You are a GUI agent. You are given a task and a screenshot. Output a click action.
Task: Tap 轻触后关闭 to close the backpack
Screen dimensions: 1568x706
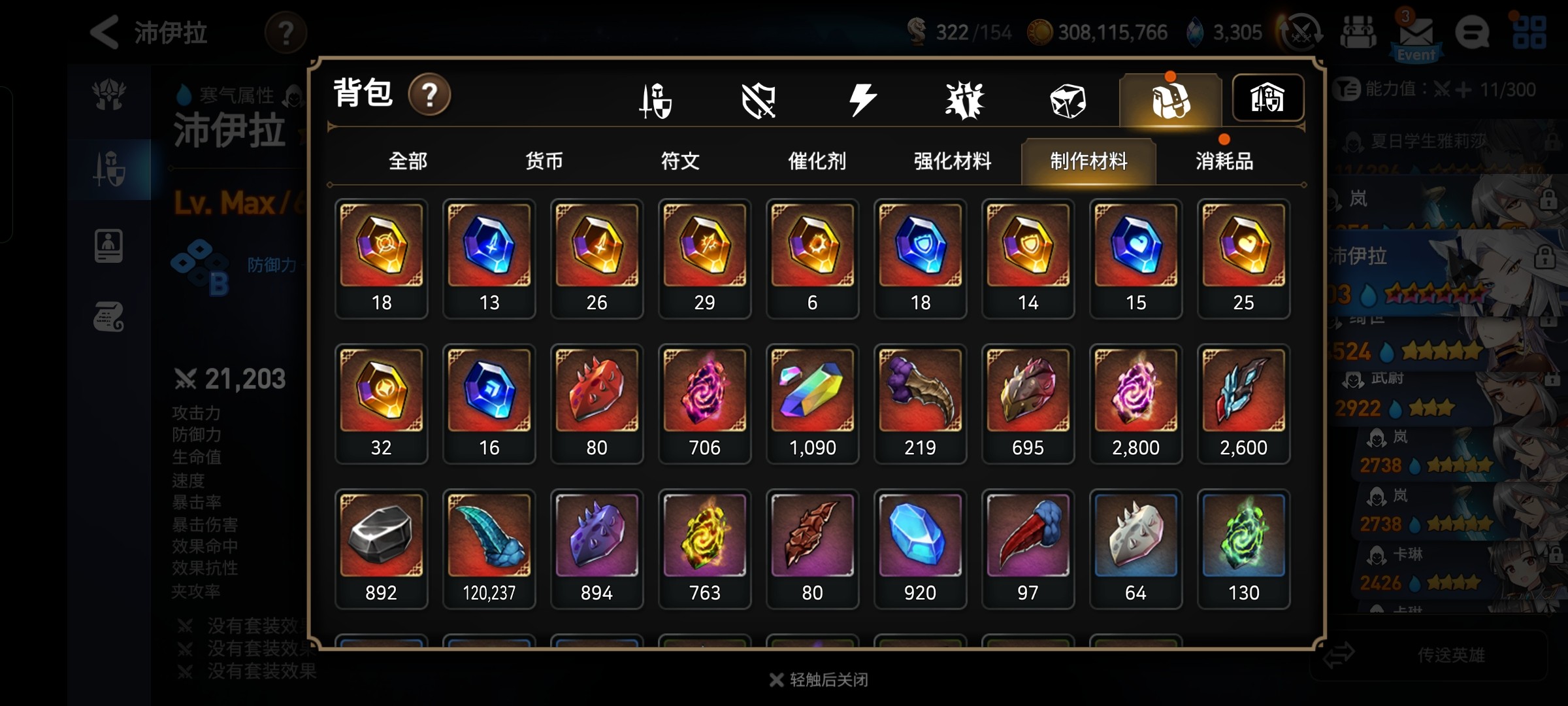(819, 680)
